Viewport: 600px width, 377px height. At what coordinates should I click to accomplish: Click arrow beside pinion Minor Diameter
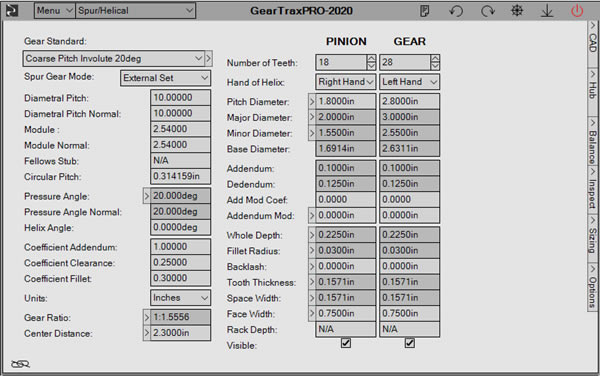[312, 133]
